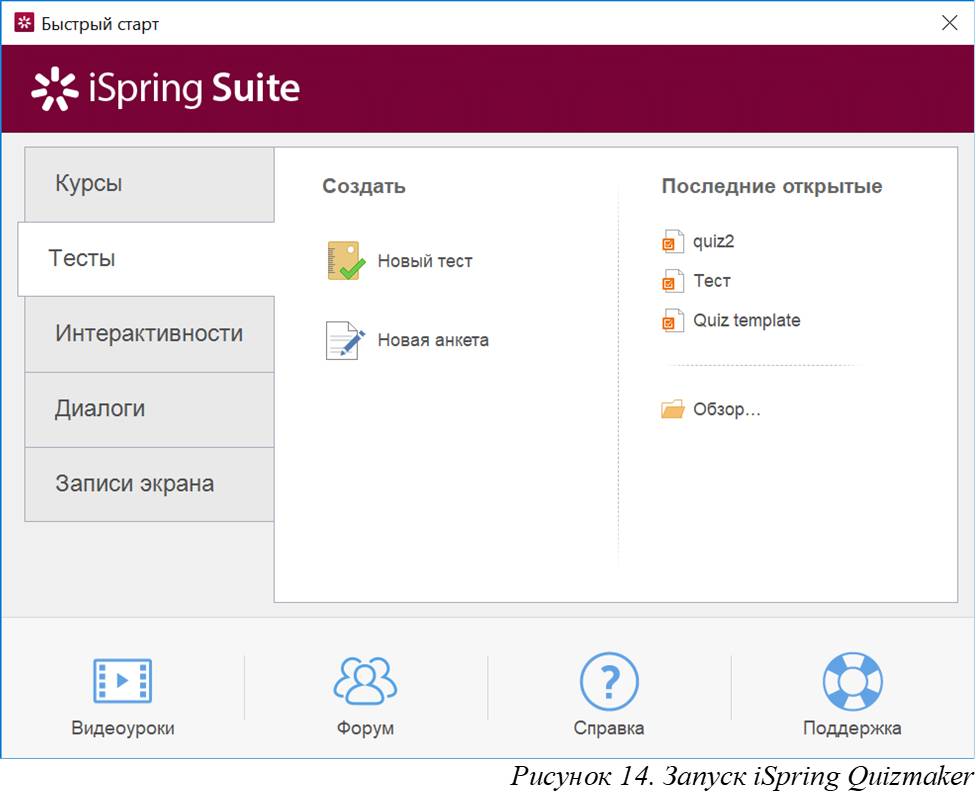The width and height of the screenshot is (976, 793).
Task: Switch to Записи экрана tab
Action: (148, 484)
